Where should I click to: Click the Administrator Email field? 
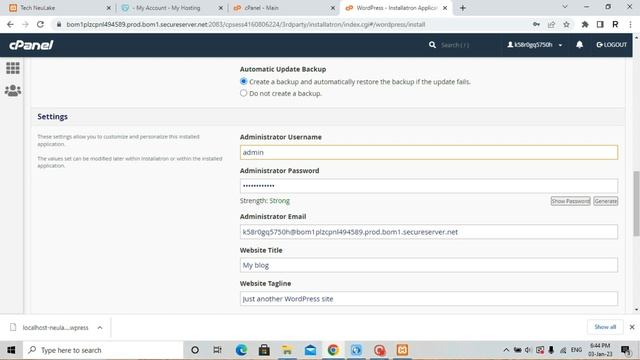429,232
